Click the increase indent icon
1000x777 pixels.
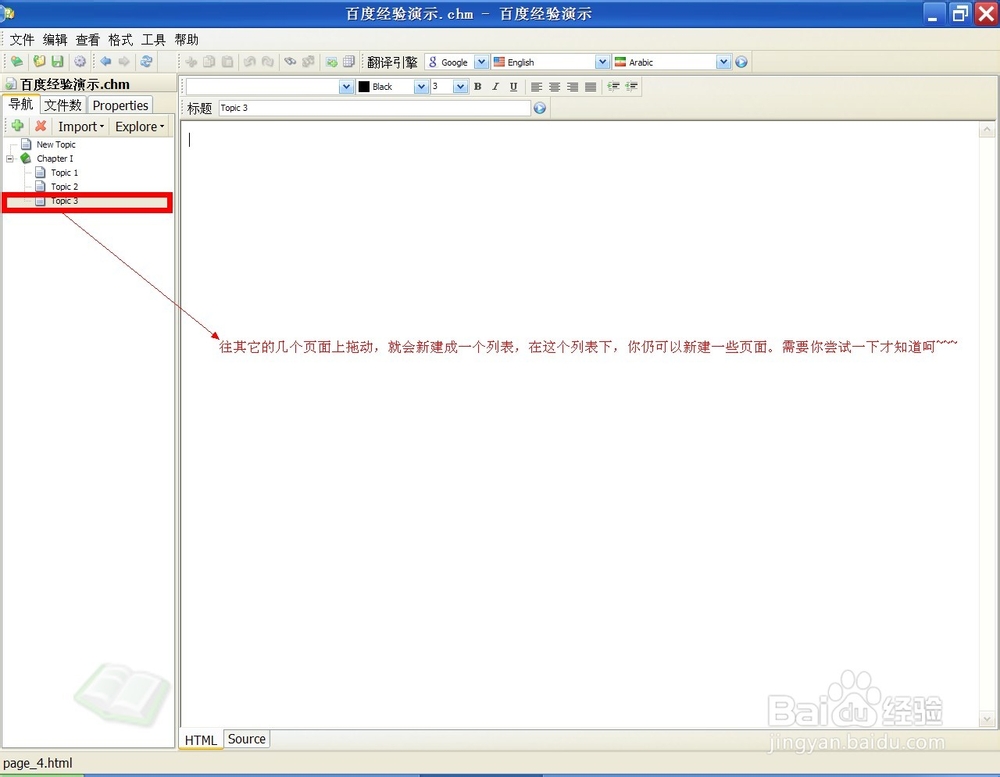point(631,87)
